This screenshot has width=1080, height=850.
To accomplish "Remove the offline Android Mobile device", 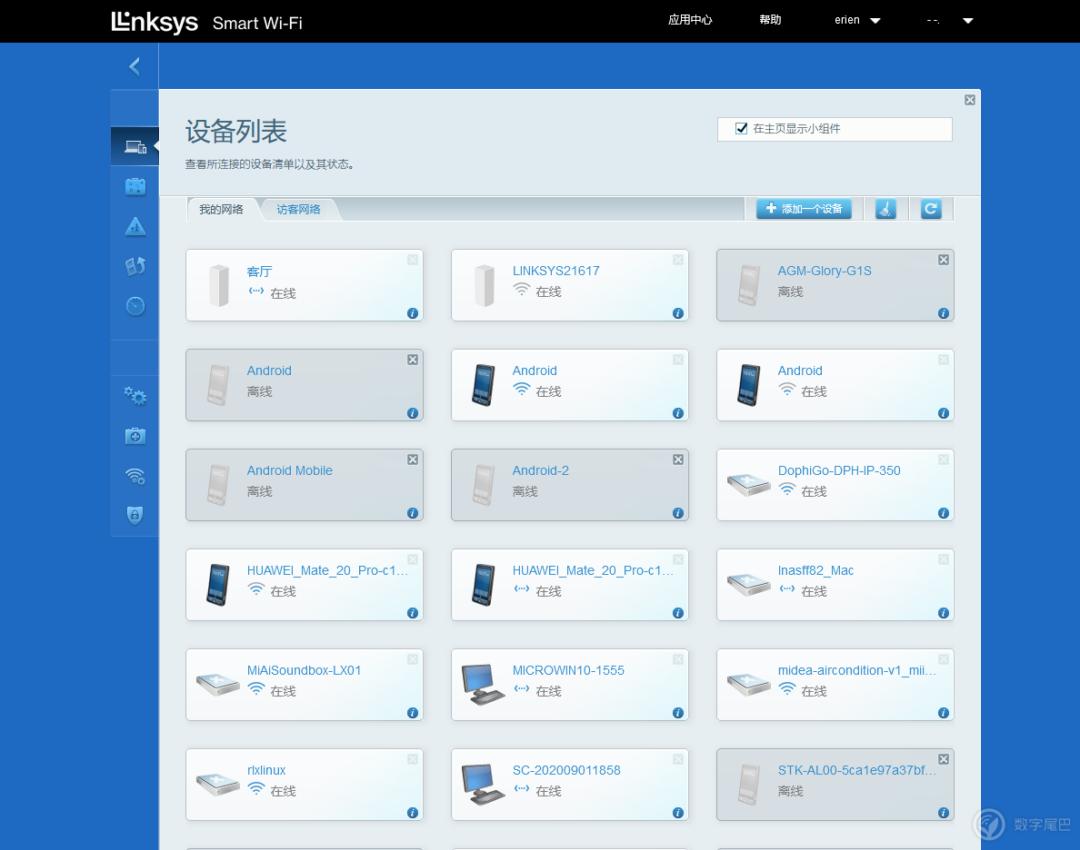I will (412, 459).
